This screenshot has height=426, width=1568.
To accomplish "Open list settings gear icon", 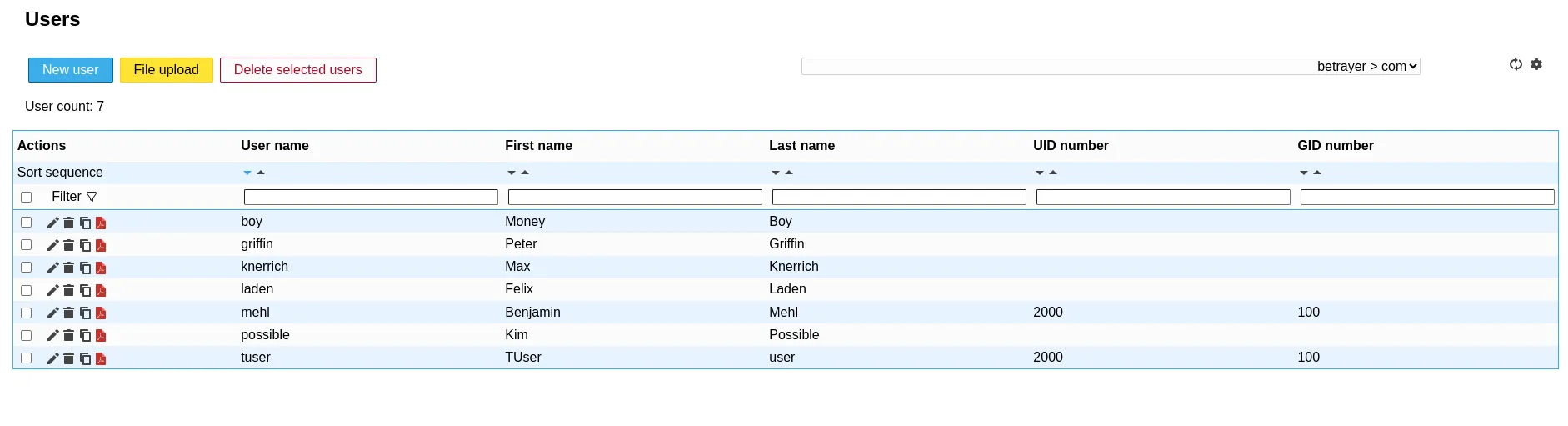I will coord(1536,64).
